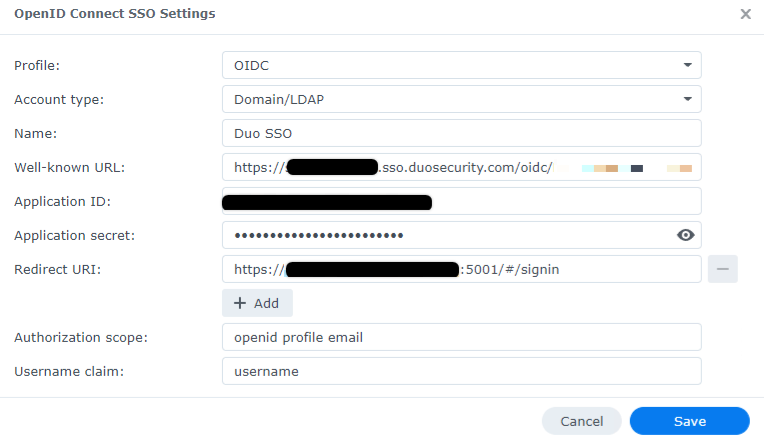Click the plus icon on Add button
This screenshot has width=764, height=436.
(240, 303)
